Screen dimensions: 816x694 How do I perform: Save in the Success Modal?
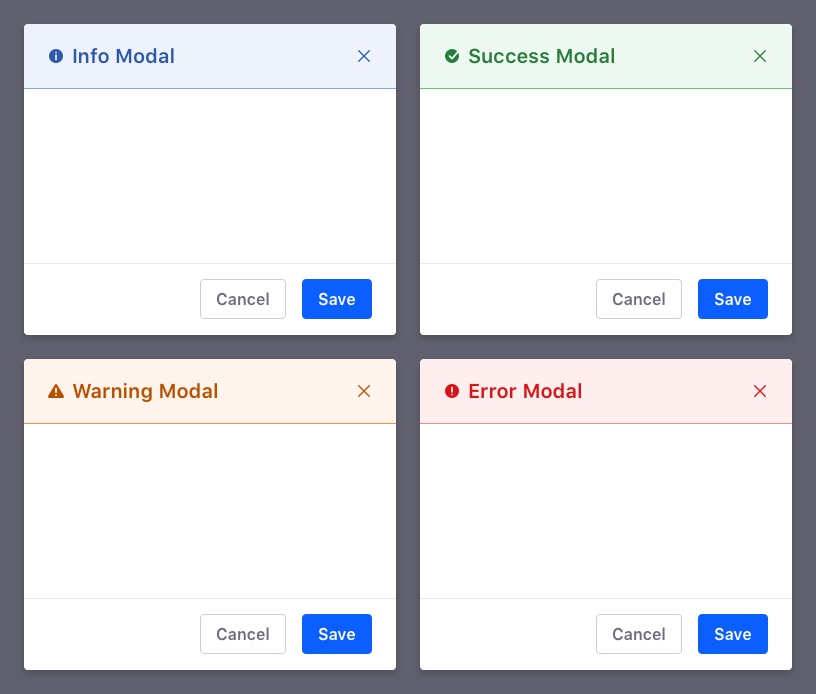(x=733, y=299)
